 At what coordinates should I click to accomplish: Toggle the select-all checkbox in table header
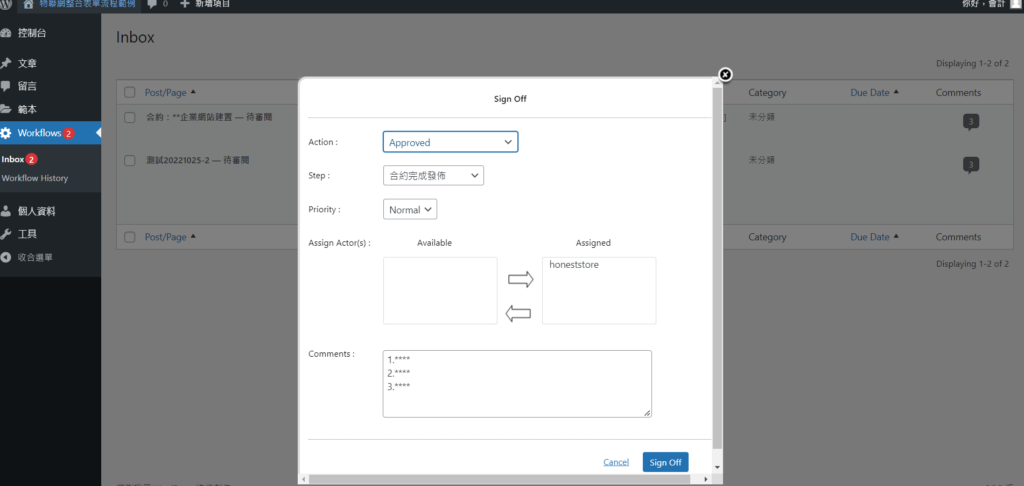tap(130, 93)
